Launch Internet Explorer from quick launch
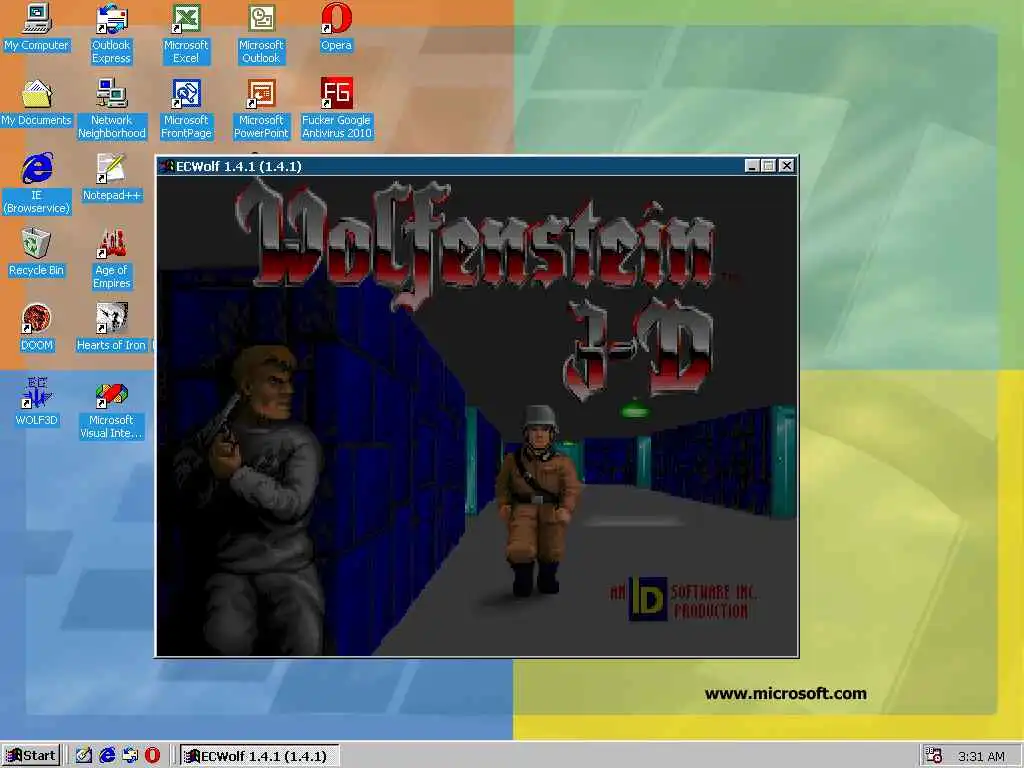 coord(107,756)
